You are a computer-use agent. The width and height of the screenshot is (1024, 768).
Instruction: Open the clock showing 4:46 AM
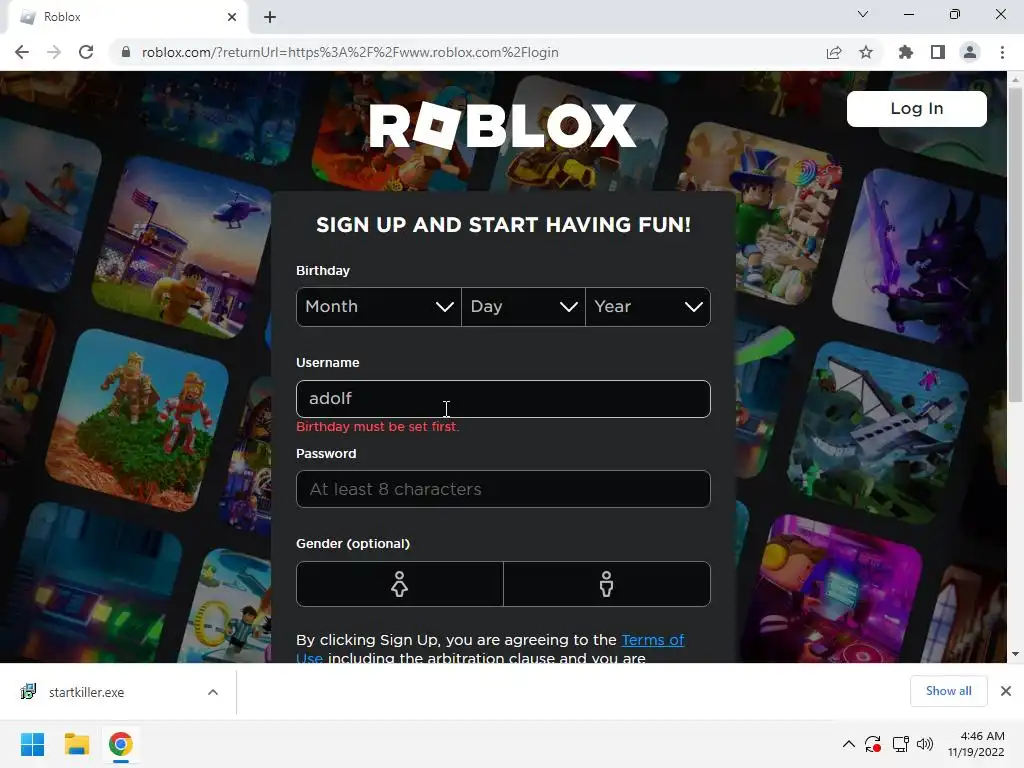coord(976,744)
